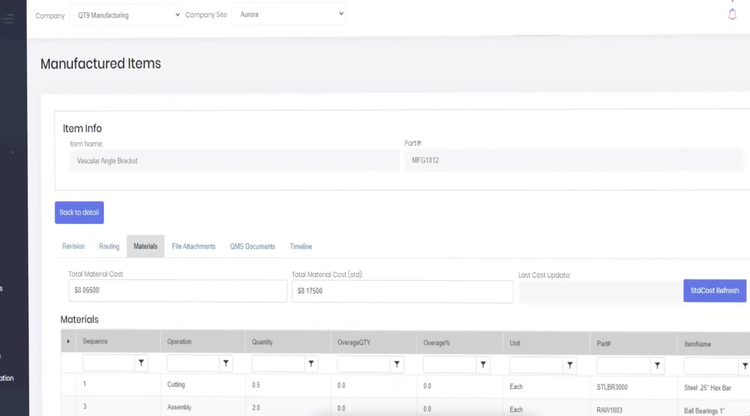Click the Total Material Cost field

point(178,290)
